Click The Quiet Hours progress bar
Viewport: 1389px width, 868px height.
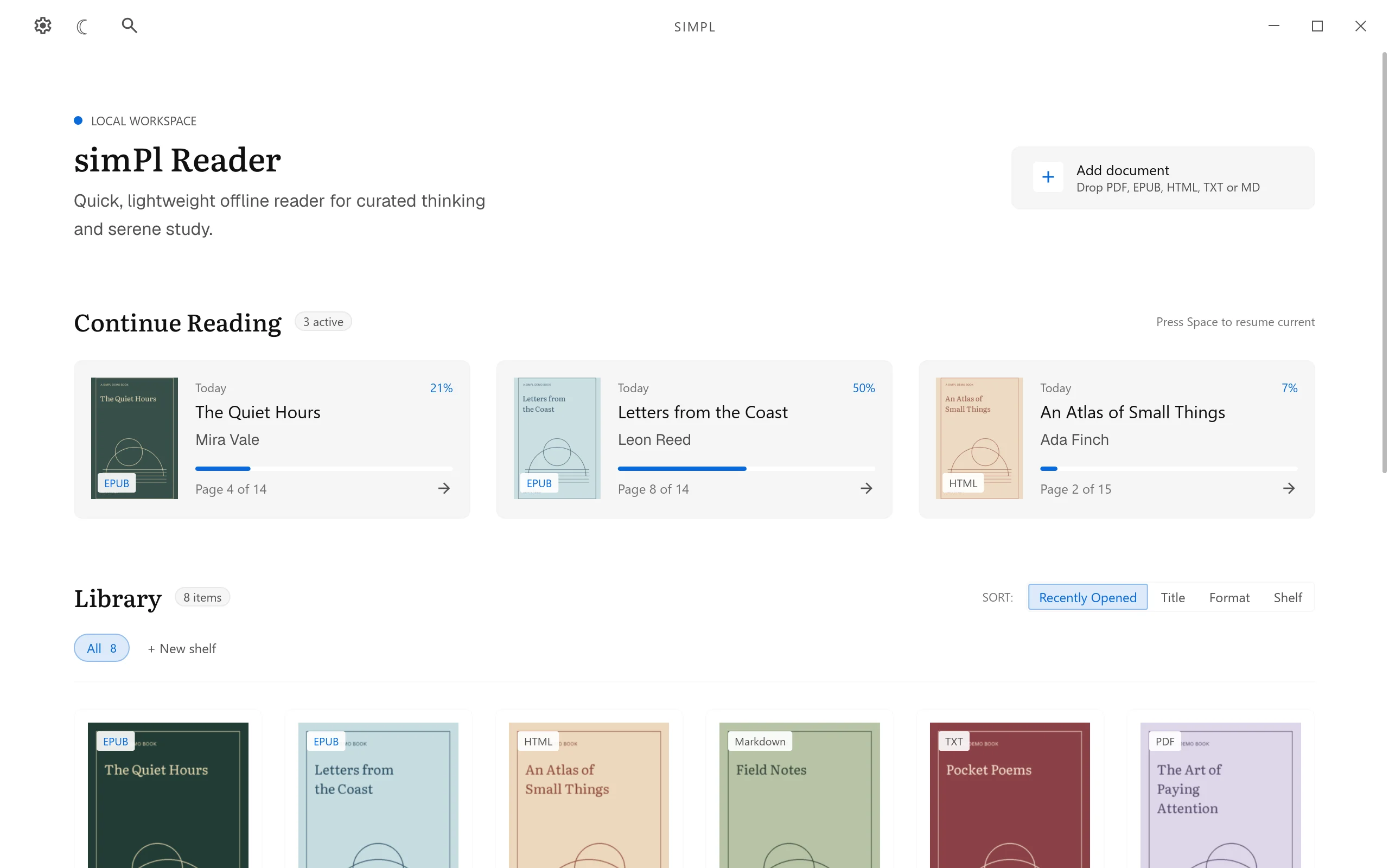(x=324, y=469)
